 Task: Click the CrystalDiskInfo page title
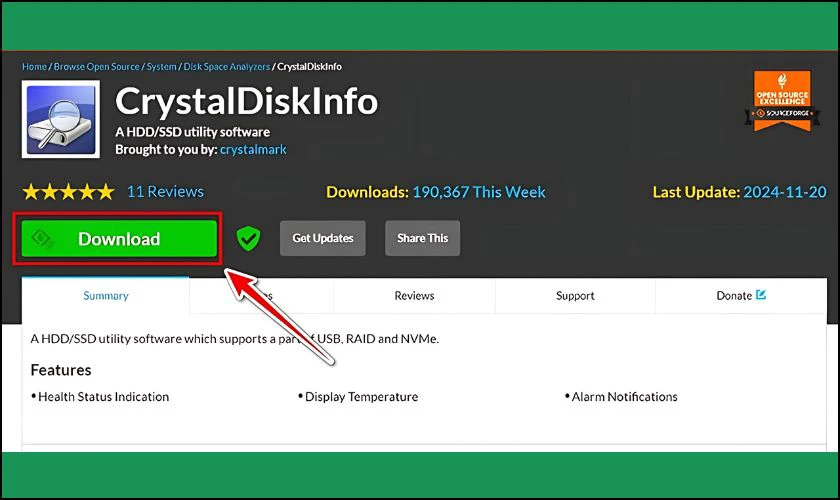click(246, 101)
